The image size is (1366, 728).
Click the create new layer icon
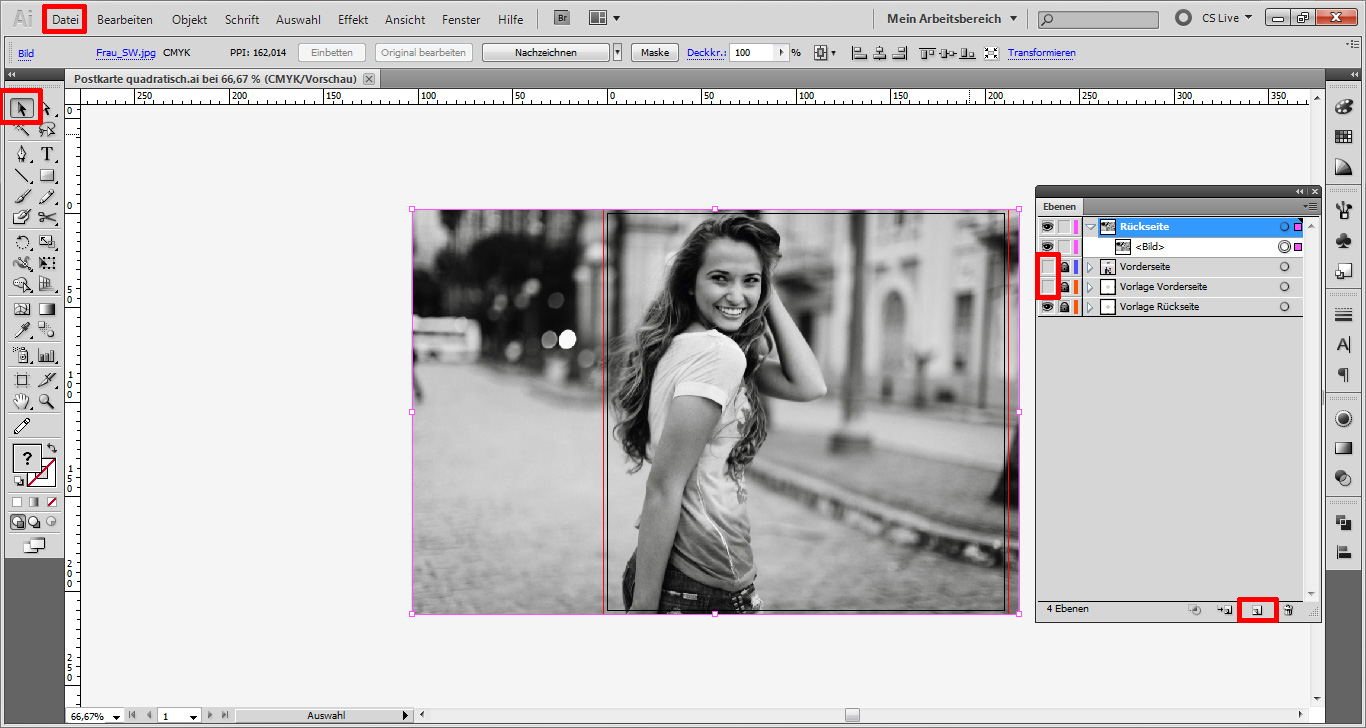click(1257, 610)
